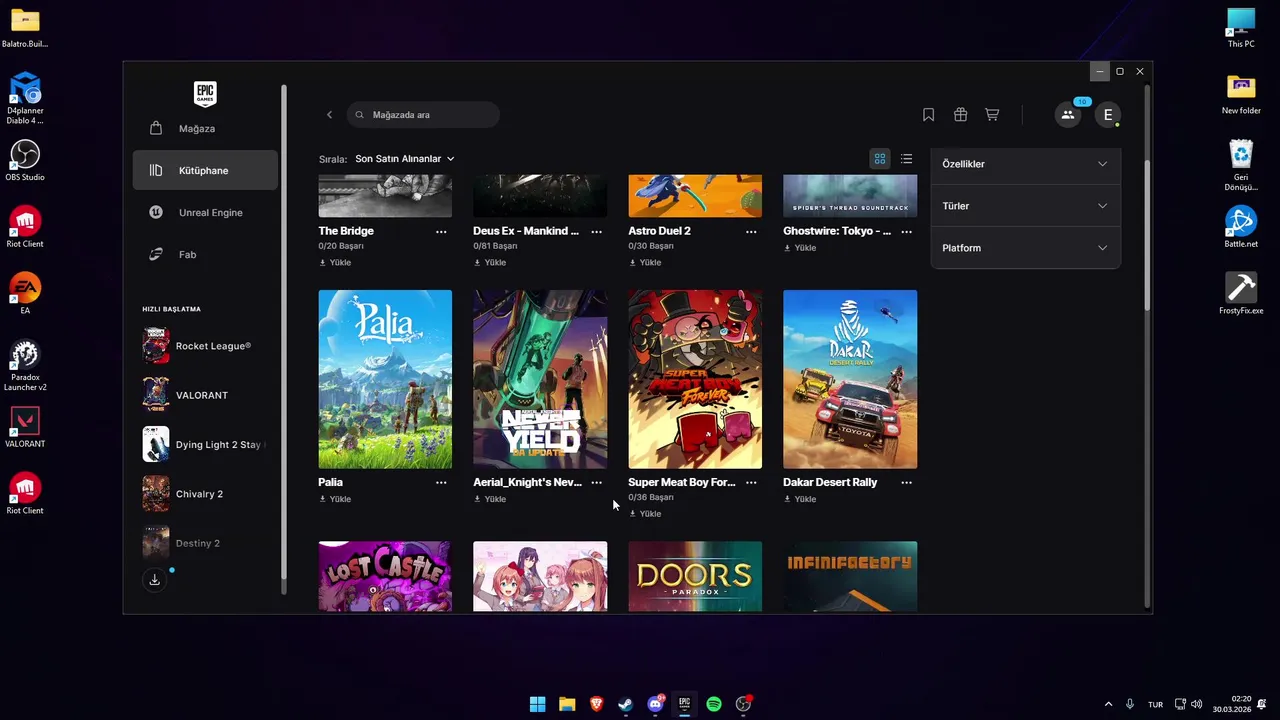Open the DOORS Paradox cover
Image resolution: width=1280 pixels, height=720 pixels.
click(695, 577)
